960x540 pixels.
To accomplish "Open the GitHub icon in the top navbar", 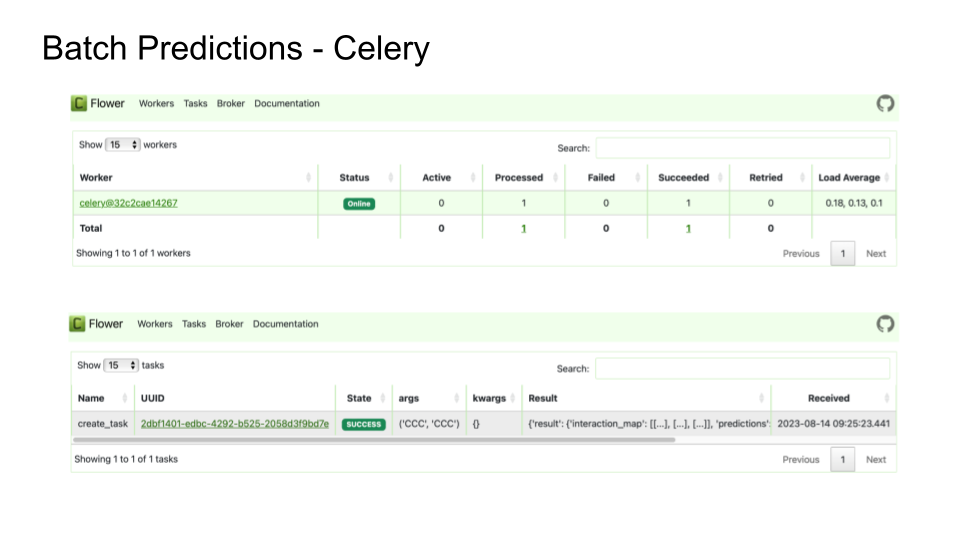I will click(885, 104).
